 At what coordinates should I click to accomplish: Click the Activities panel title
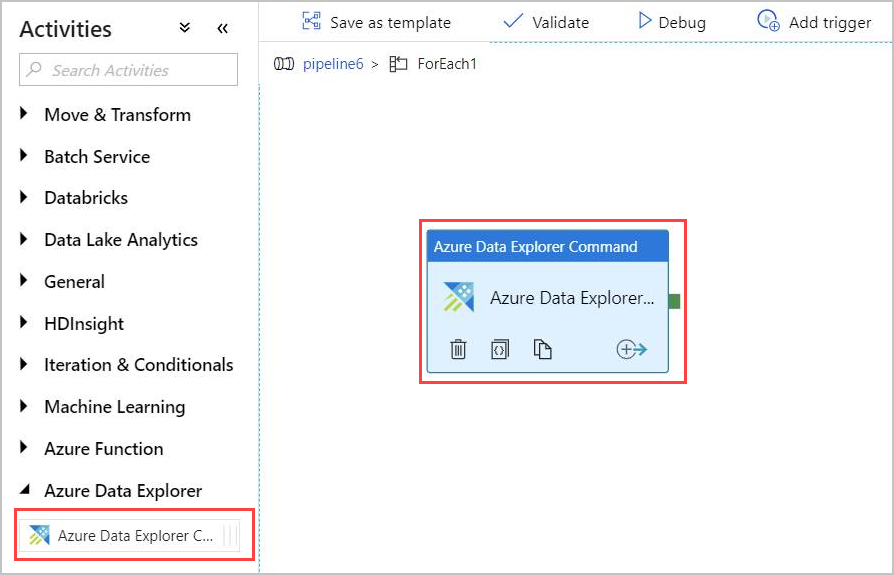click(x=66, y=29)
